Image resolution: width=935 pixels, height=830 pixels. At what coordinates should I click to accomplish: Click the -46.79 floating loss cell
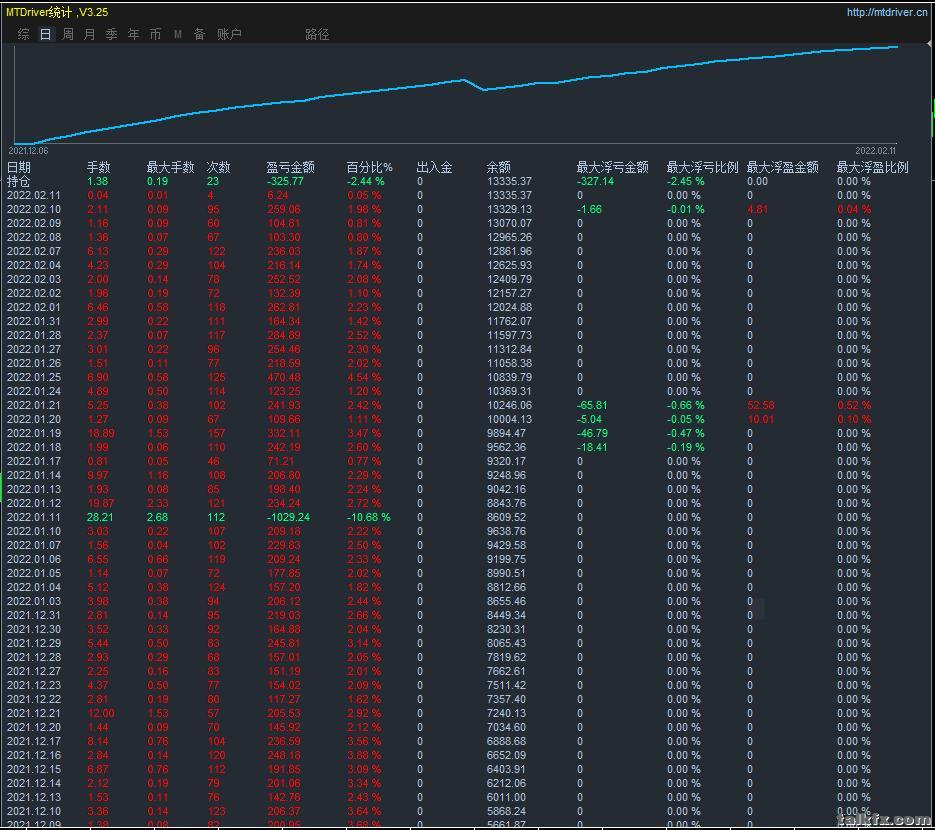point(592,433)
